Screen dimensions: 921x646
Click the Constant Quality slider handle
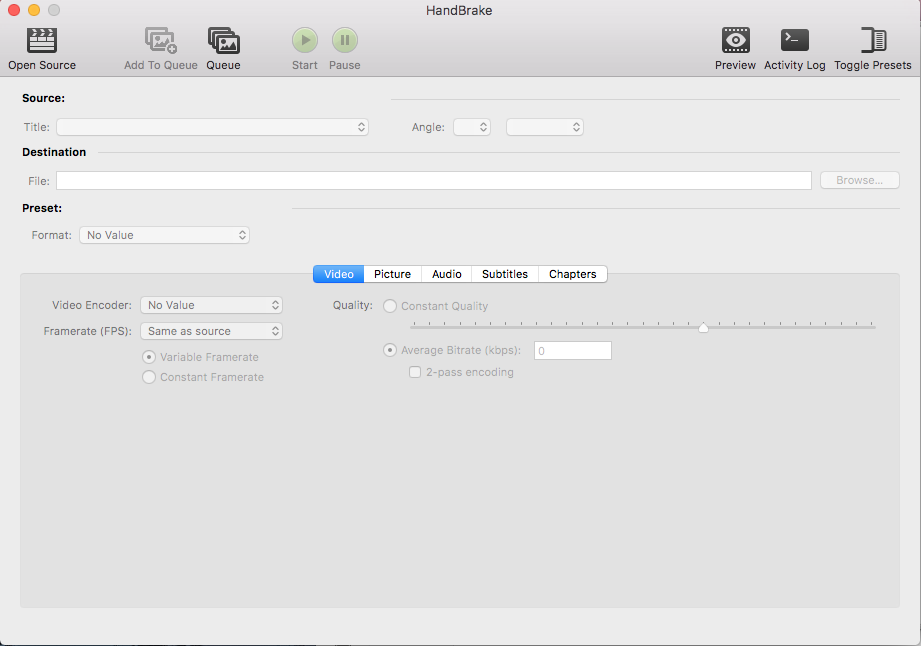pyautogui.click(x=703, y=327)
